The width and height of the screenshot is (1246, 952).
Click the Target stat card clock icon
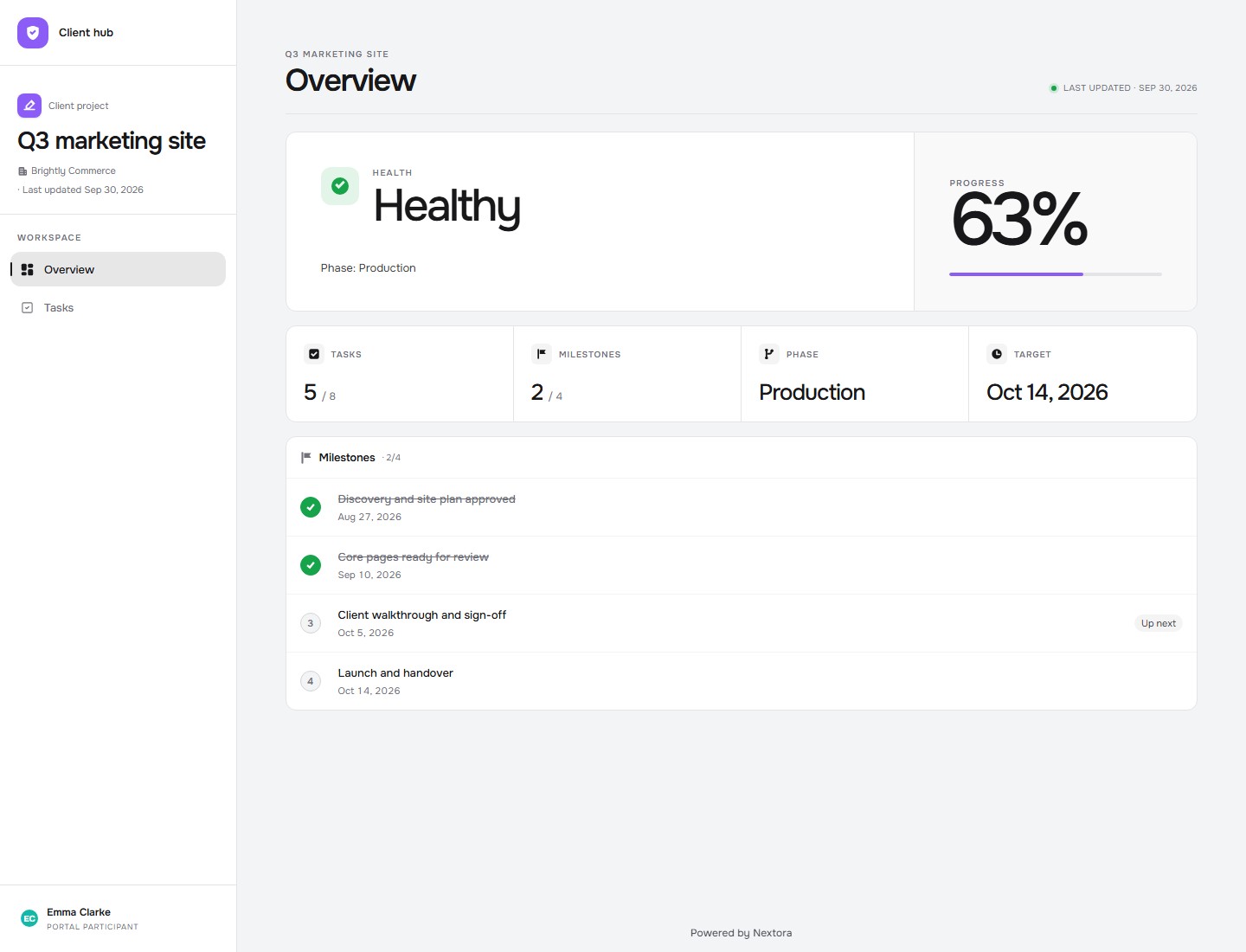997,354
